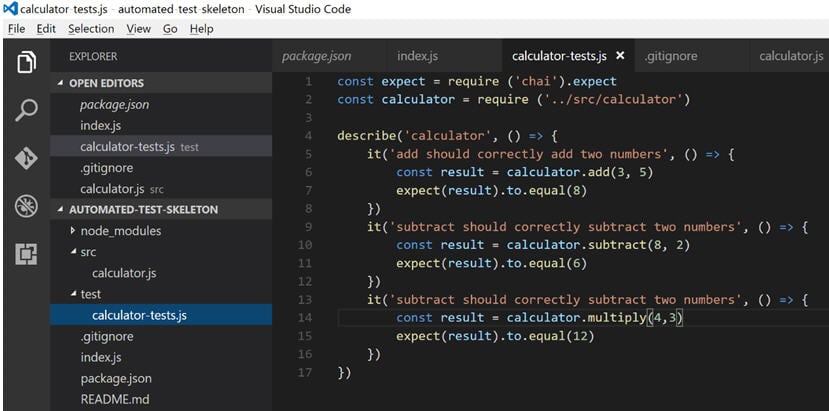Switch to the calculator.js editor tab
Viewport: 829px width, 411px height.
click(x=791, y=56)
